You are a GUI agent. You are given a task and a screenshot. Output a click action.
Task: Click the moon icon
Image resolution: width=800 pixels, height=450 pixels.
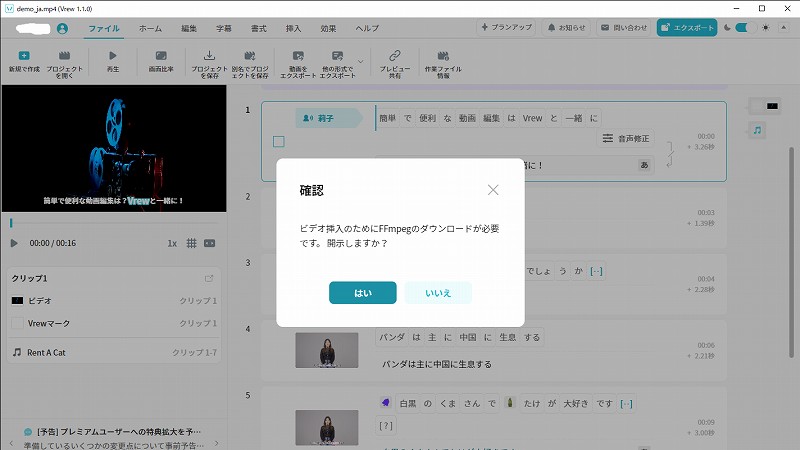[x=727, y=28]
